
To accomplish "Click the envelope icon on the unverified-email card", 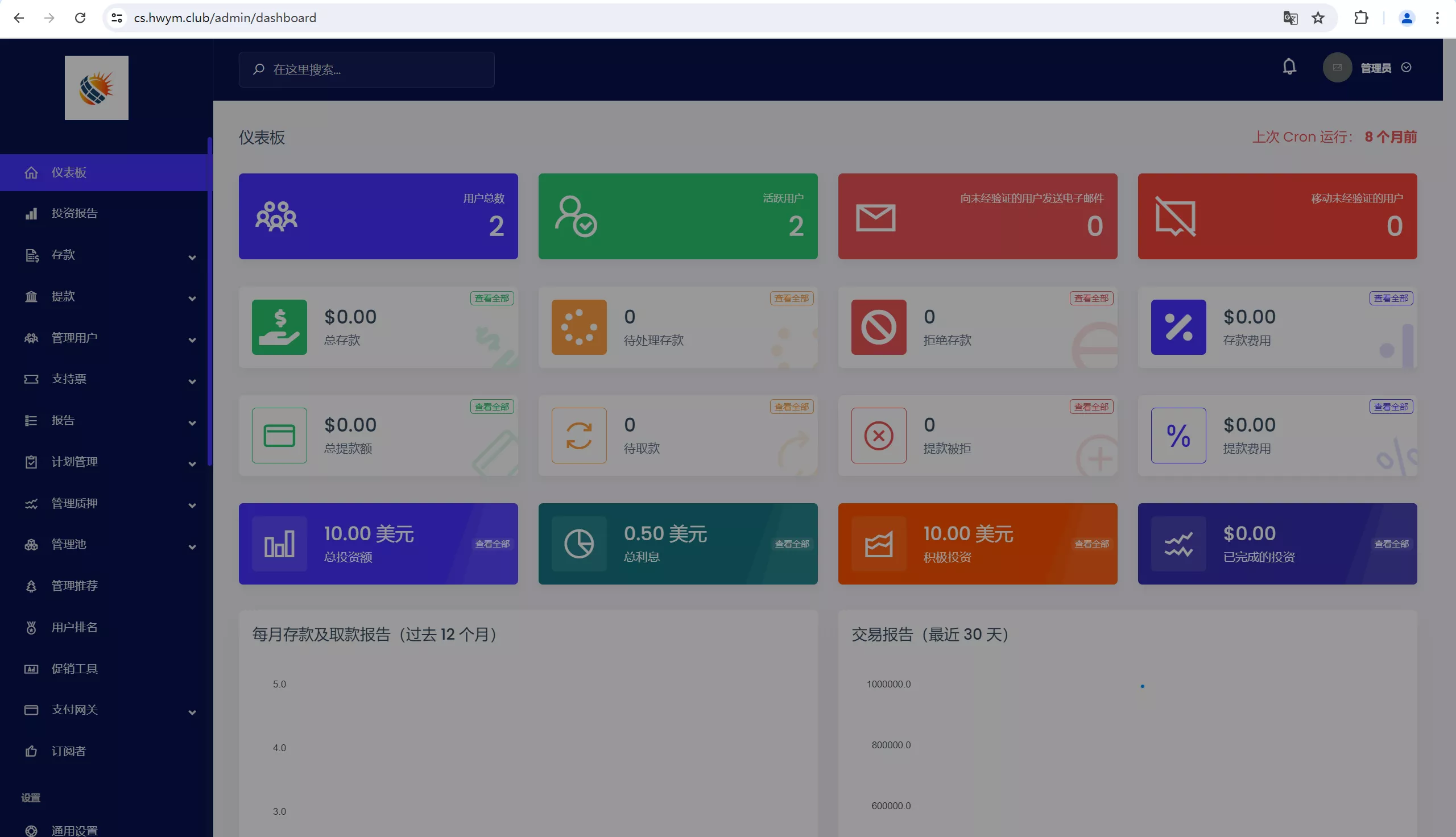I will point(875,218).
